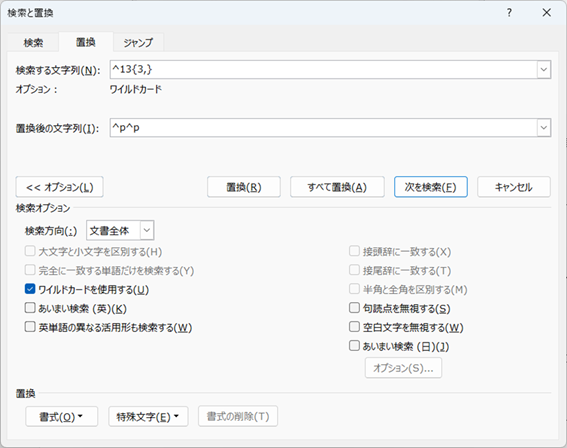
Task: Enable あいまい検索 (英) checkbox
Action: coord(30,308)
